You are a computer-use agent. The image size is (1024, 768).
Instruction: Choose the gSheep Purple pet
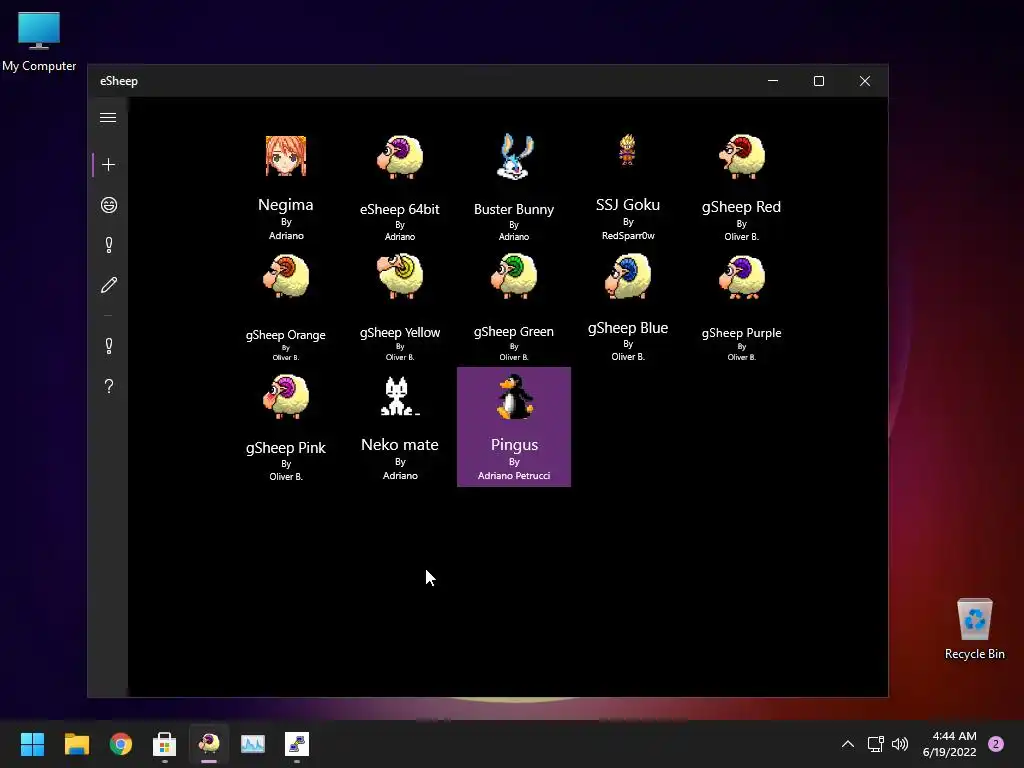point(741,307)
